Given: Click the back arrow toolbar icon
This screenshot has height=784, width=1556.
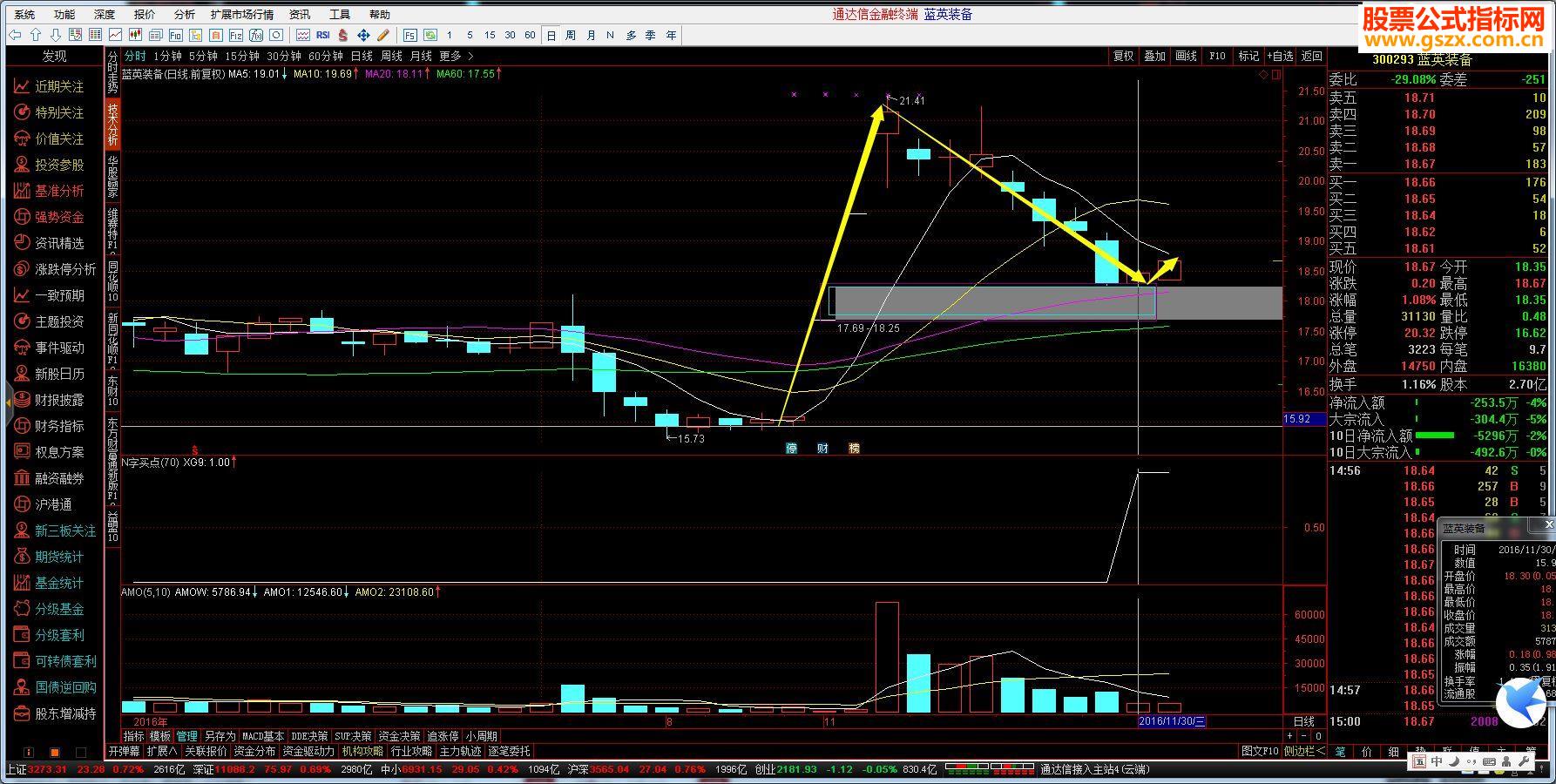Looking at the screenshot, I should (x=15, y=35).
